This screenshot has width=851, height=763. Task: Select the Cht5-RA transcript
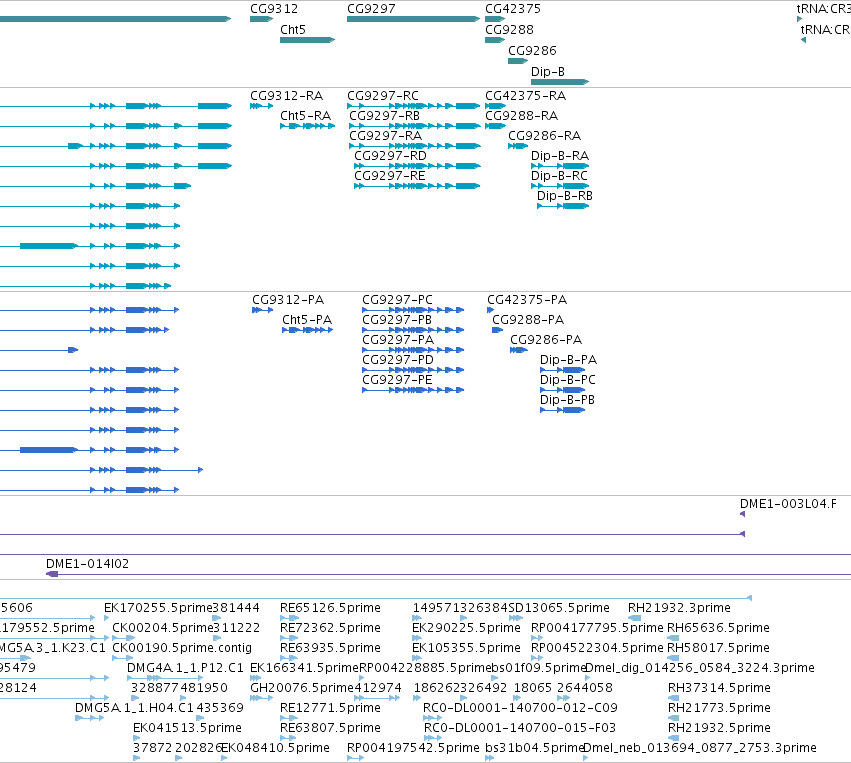pyautogui.click(x=307, y=126)
